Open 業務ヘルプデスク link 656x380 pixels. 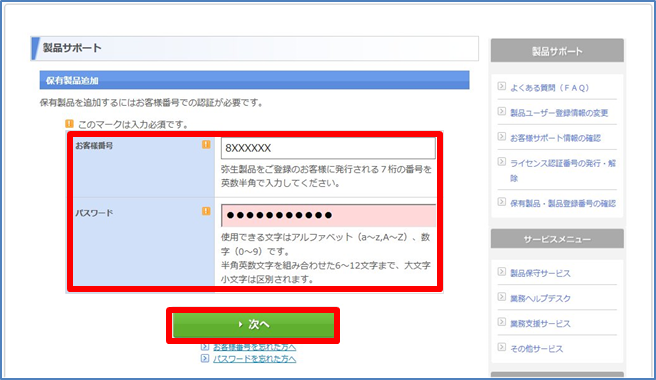pos(540,298)
